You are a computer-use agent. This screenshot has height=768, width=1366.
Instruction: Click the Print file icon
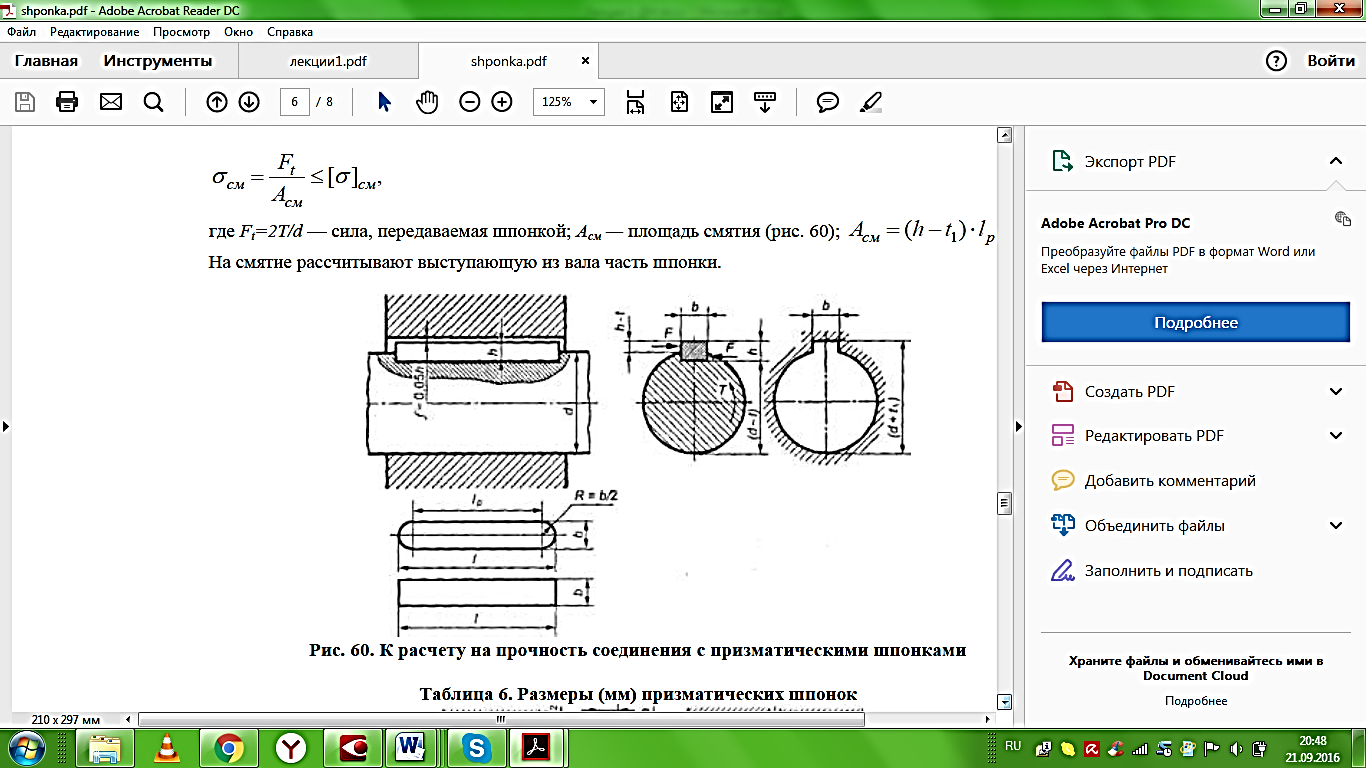(x=67, y=102)
